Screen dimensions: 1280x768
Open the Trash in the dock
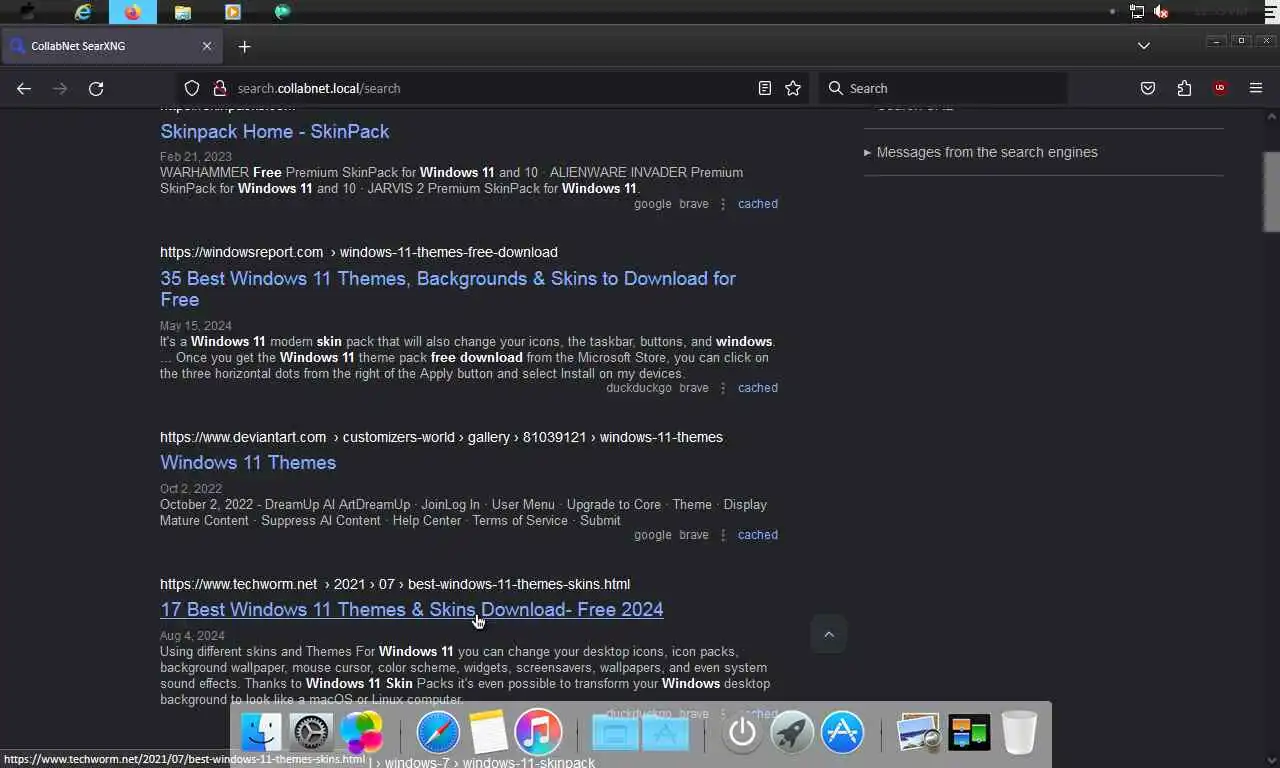[1019, 733]
